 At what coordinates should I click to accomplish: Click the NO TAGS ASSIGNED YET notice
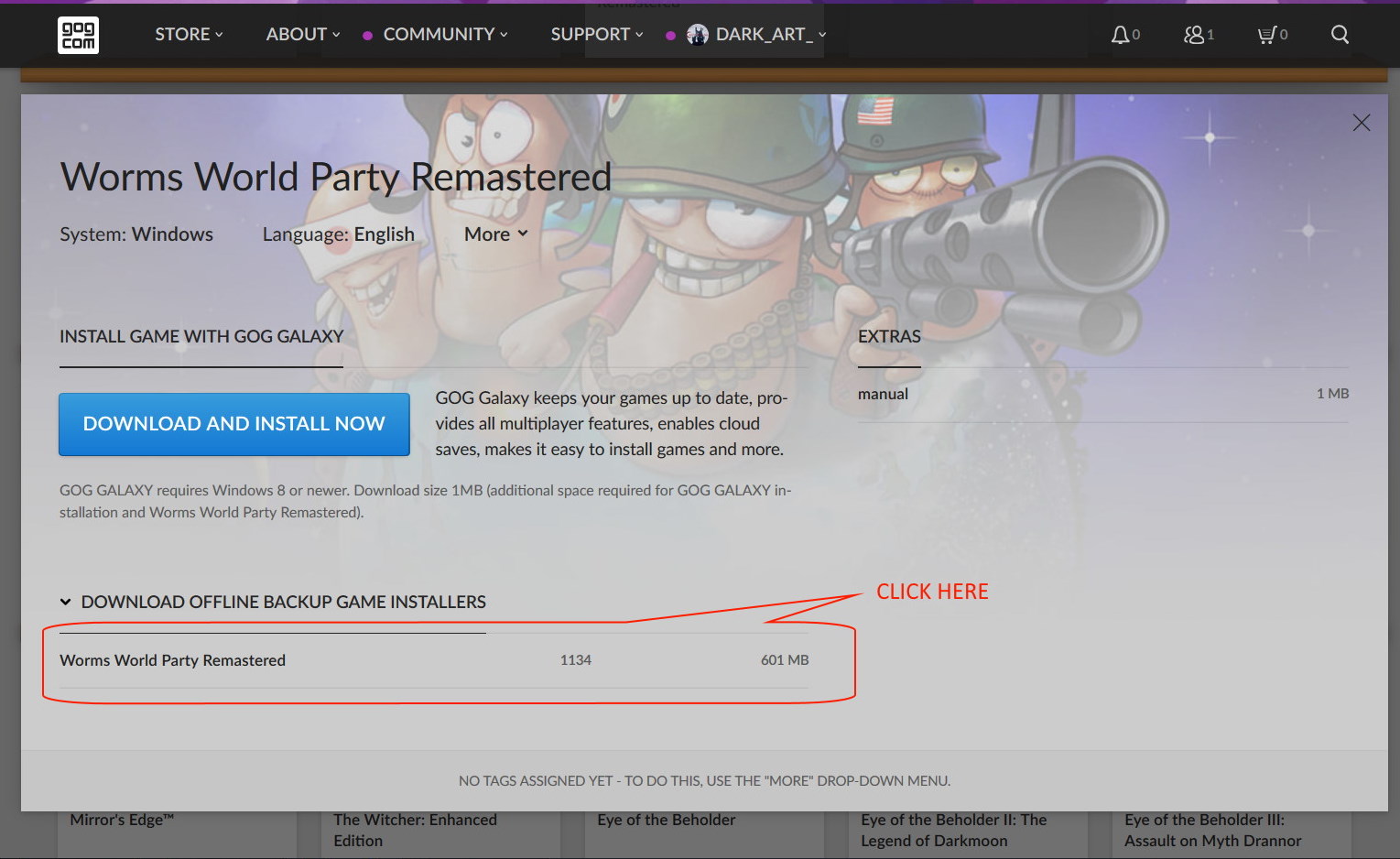[704, 781]
